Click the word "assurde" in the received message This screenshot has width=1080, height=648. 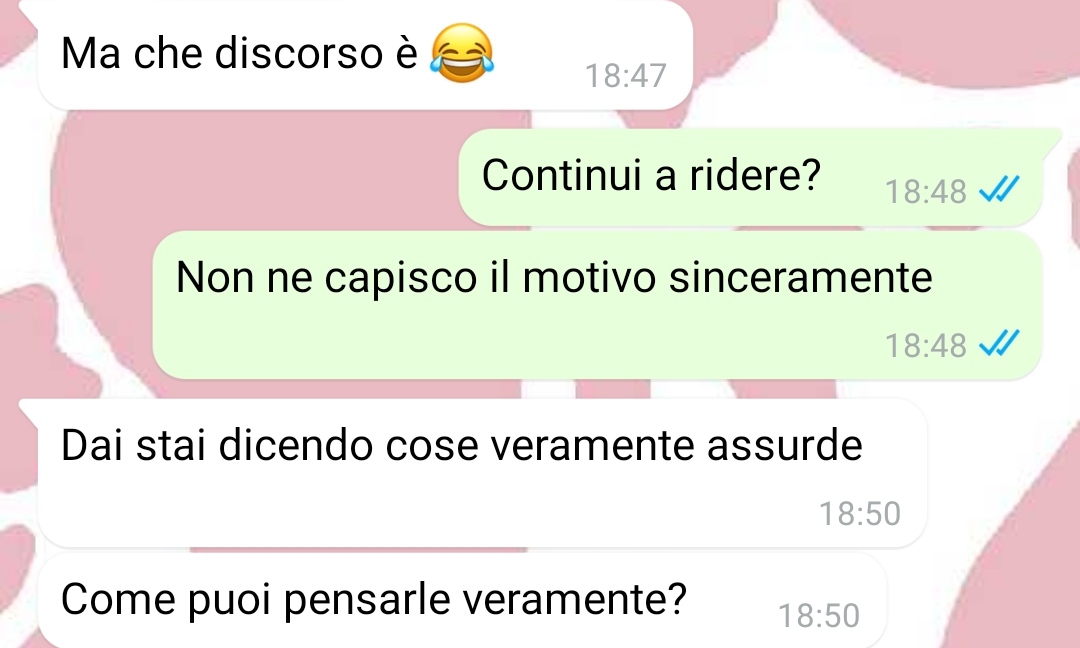pyautogui.click(x=785, y=445)
